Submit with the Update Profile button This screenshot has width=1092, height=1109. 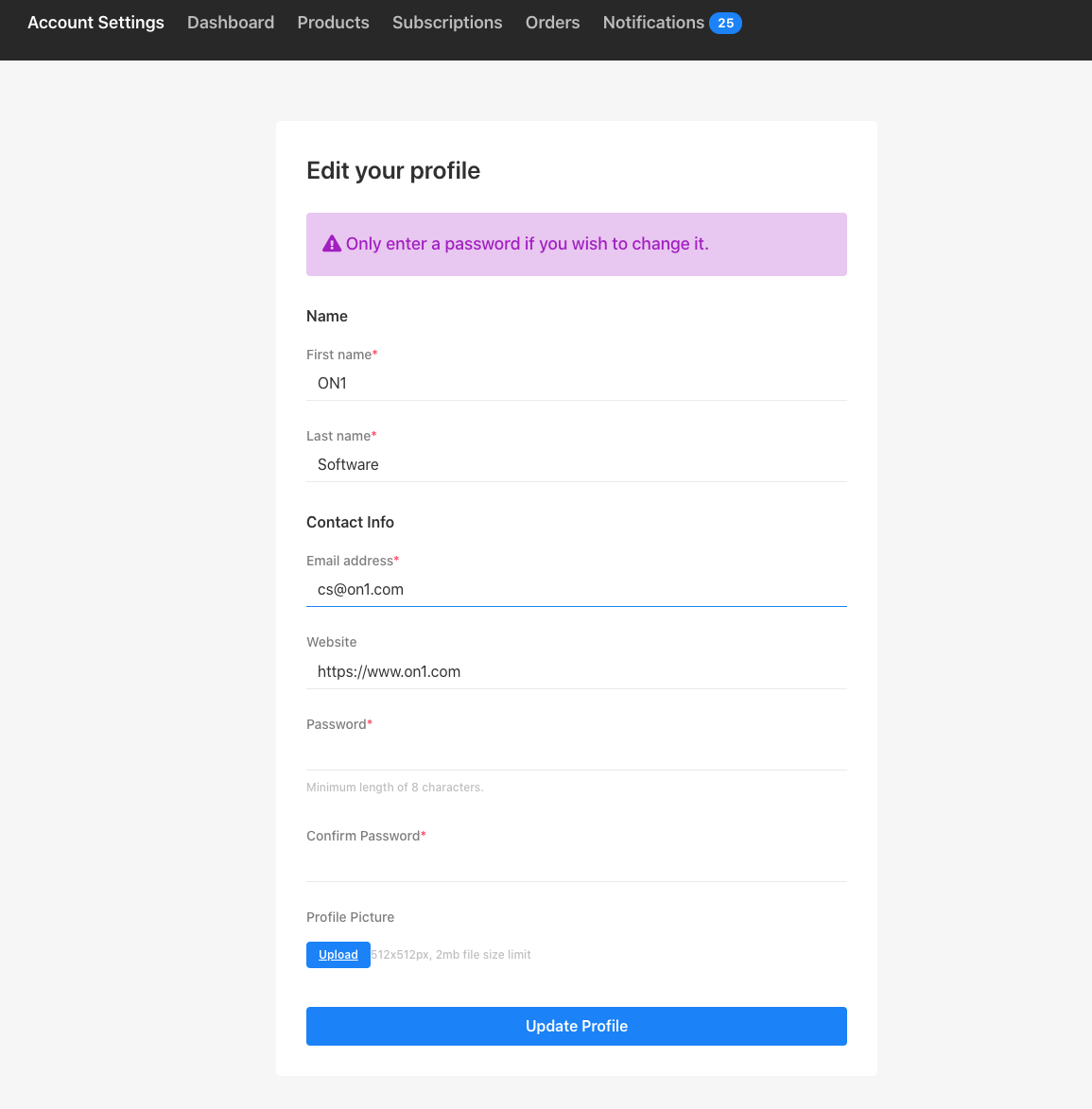coord(576,1026)
